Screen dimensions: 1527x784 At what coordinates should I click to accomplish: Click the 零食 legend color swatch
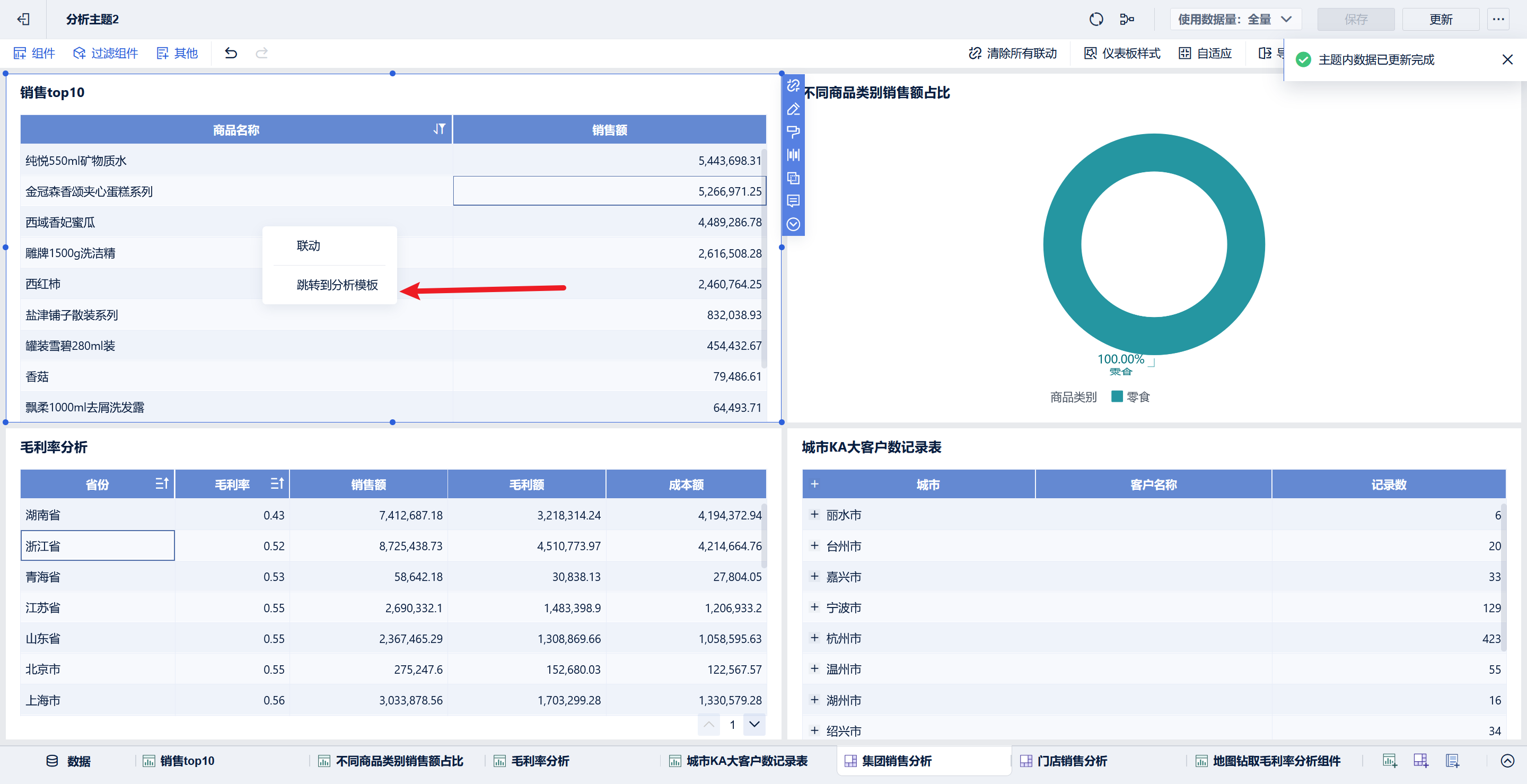pos(1117,397)
